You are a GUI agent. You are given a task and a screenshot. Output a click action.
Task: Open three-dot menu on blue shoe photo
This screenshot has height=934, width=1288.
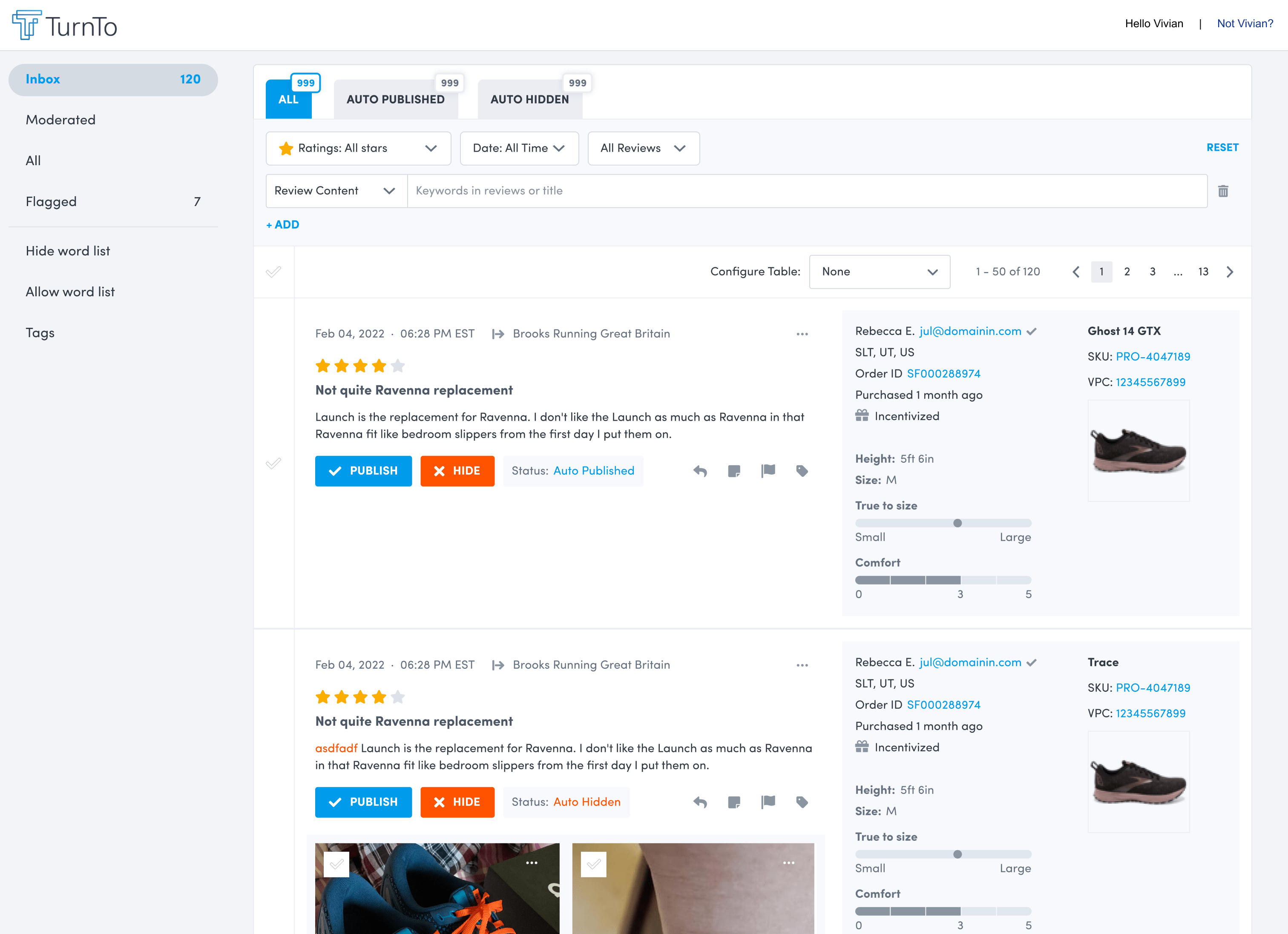click(x=532, y=862)
